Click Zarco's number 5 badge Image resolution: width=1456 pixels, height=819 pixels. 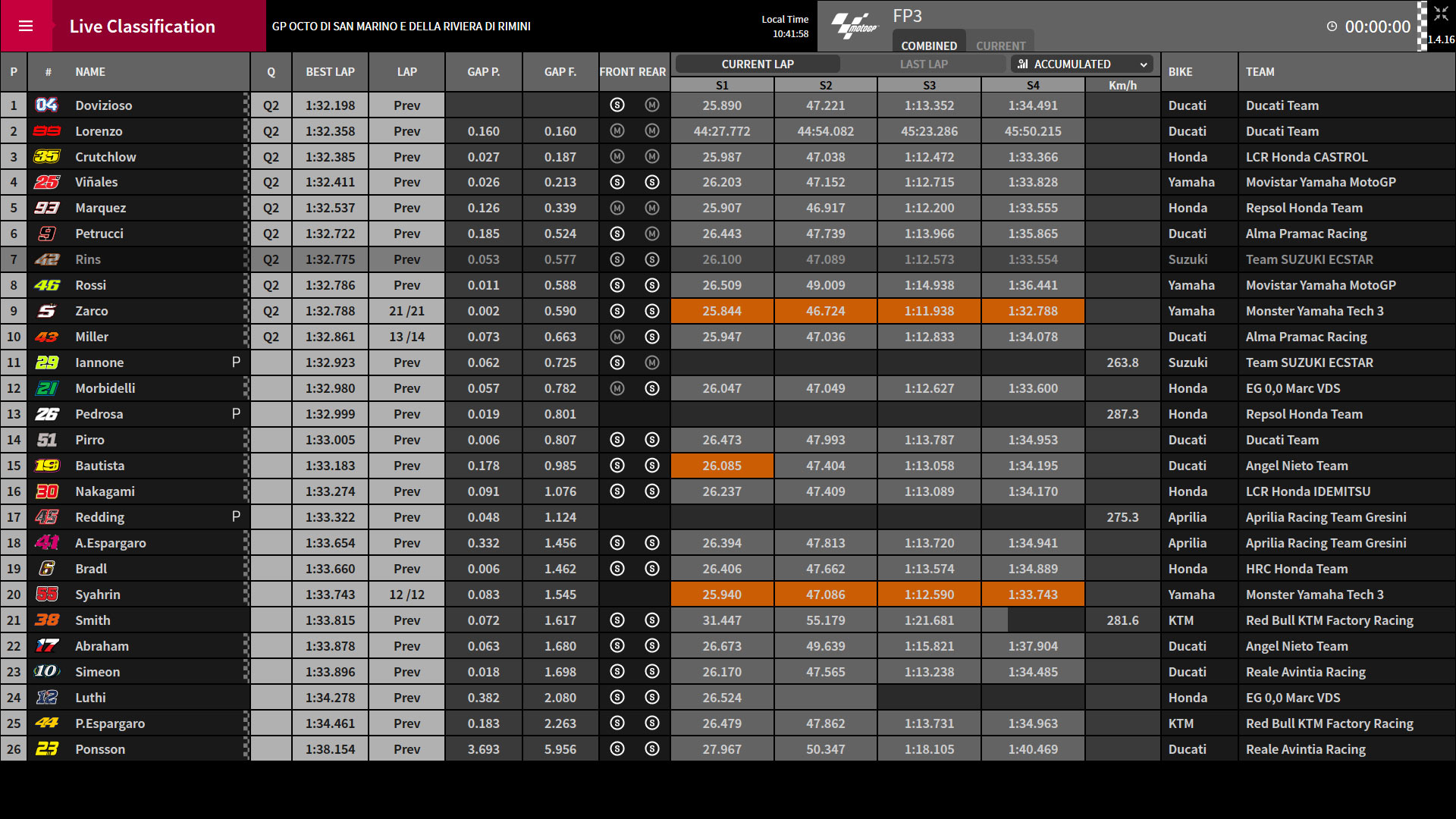coord(46,311)
